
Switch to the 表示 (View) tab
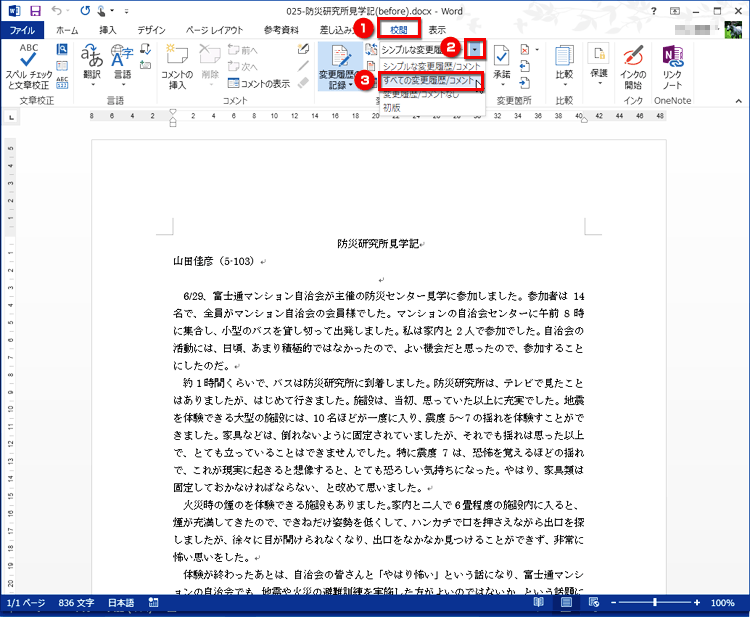point(437,30)
